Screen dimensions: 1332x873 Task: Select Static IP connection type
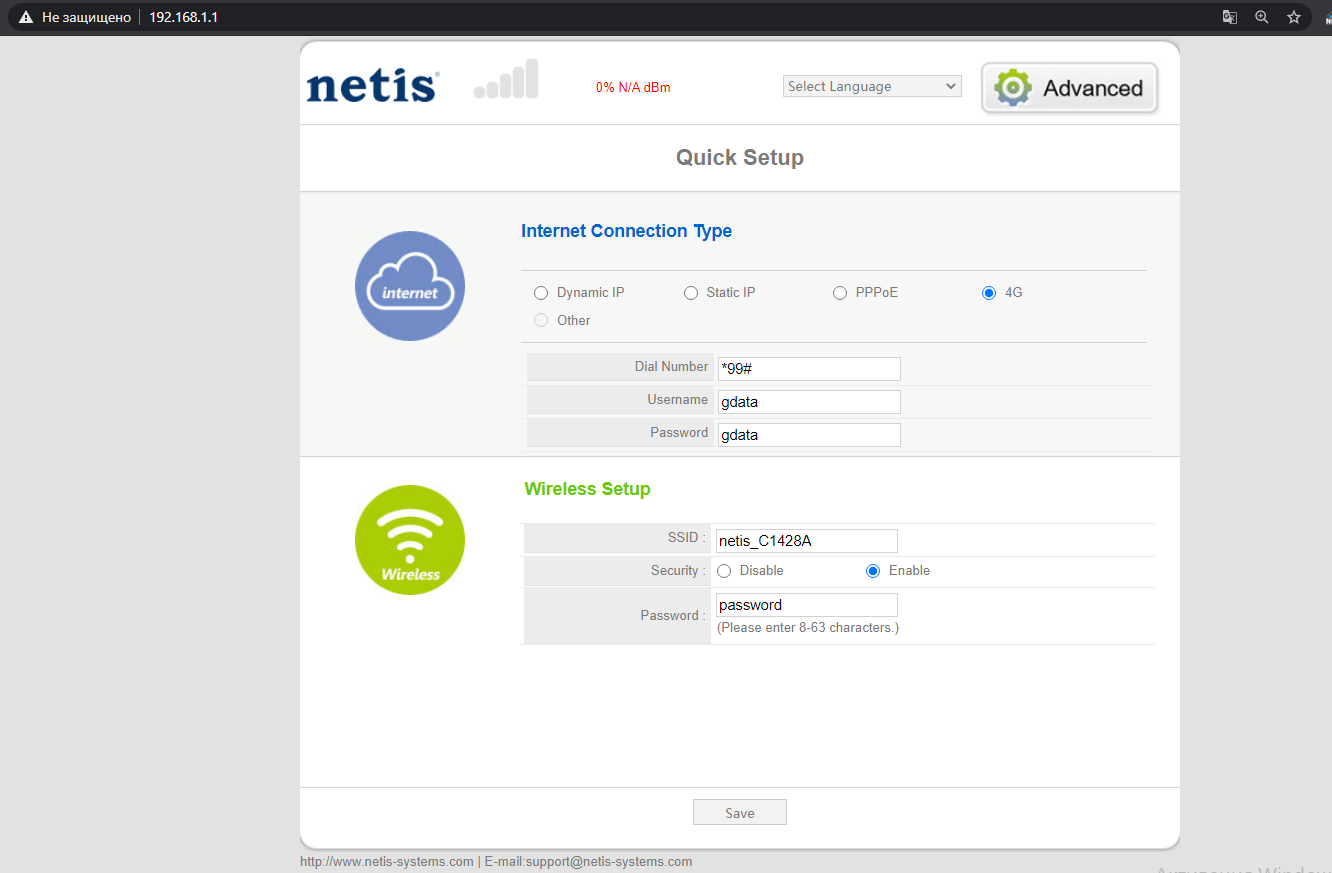[x=691, y=293]
